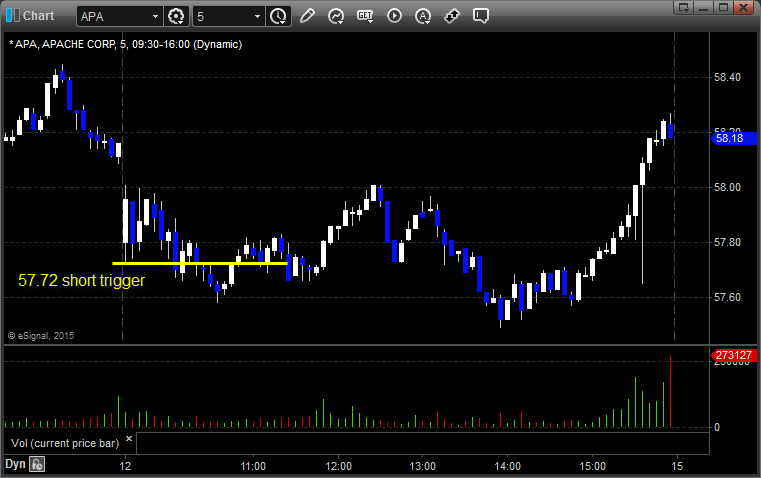The image size is (761, 478).
Task: Click the 13:00 time axis label
Action: pos(423,466)
